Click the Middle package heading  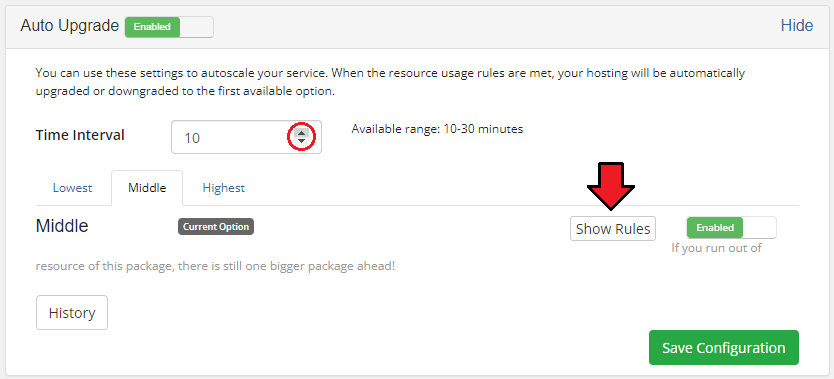(x=62, y=226)
